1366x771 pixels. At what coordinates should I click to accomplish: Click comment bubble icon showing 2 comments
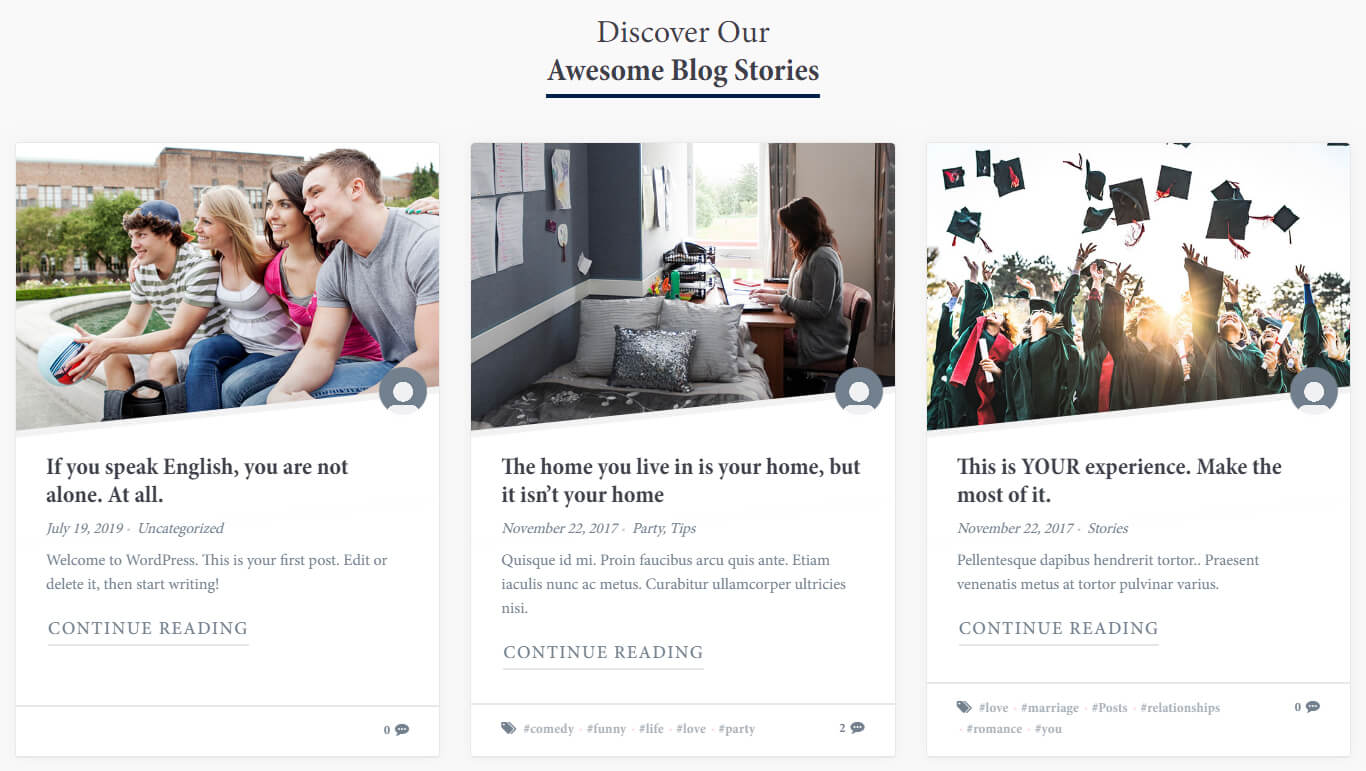click(857, 728)
